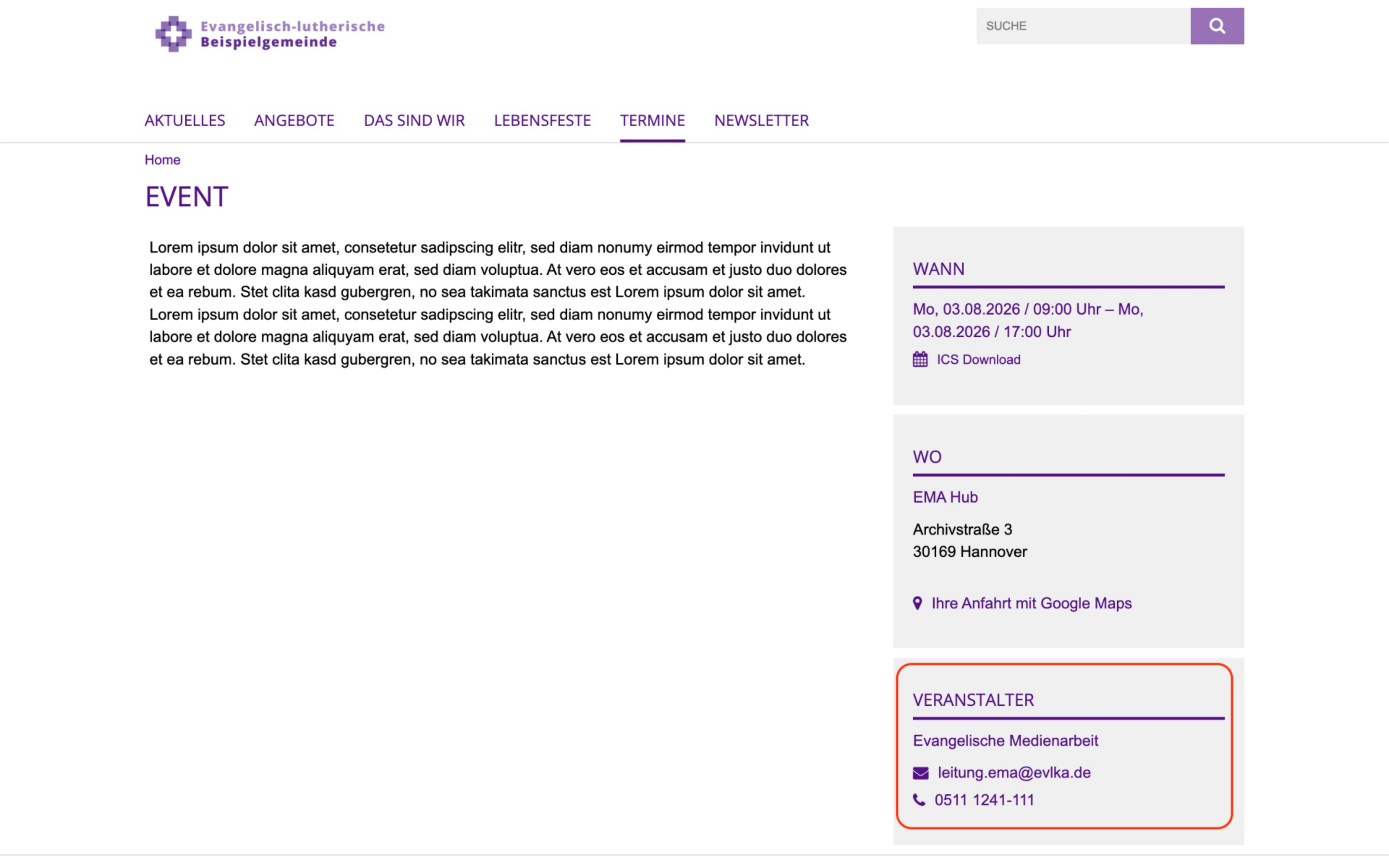
Task: Click the WO section heading
Action: point(927,457)
